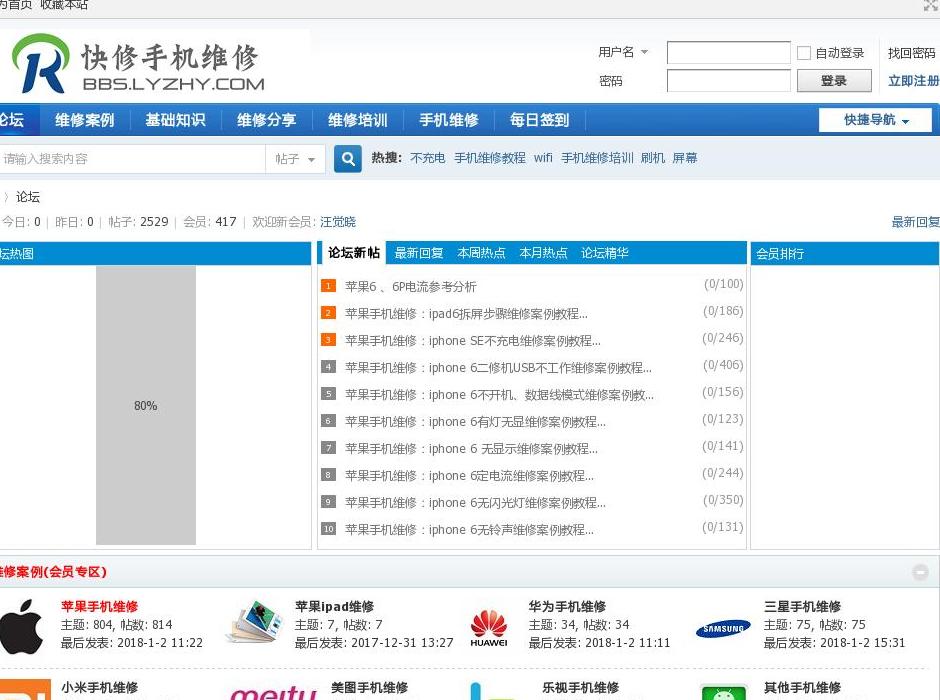Switch to the 本月热点 tab
The width and height of the screenshot is (940, 700).
point(543,253)
